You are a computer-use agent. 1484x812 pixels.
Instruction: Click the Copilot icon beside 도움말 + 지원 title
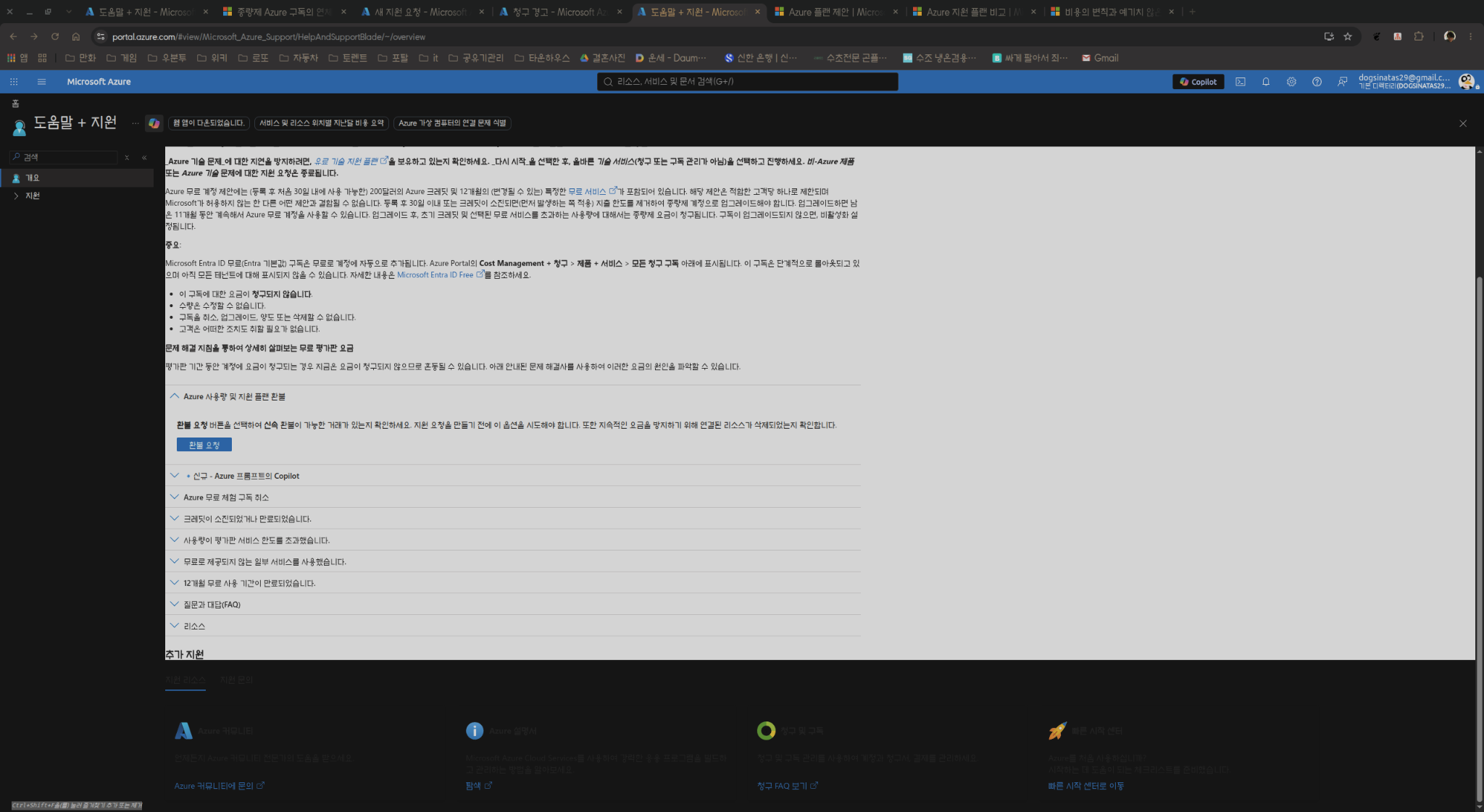[x=154, y=123]
